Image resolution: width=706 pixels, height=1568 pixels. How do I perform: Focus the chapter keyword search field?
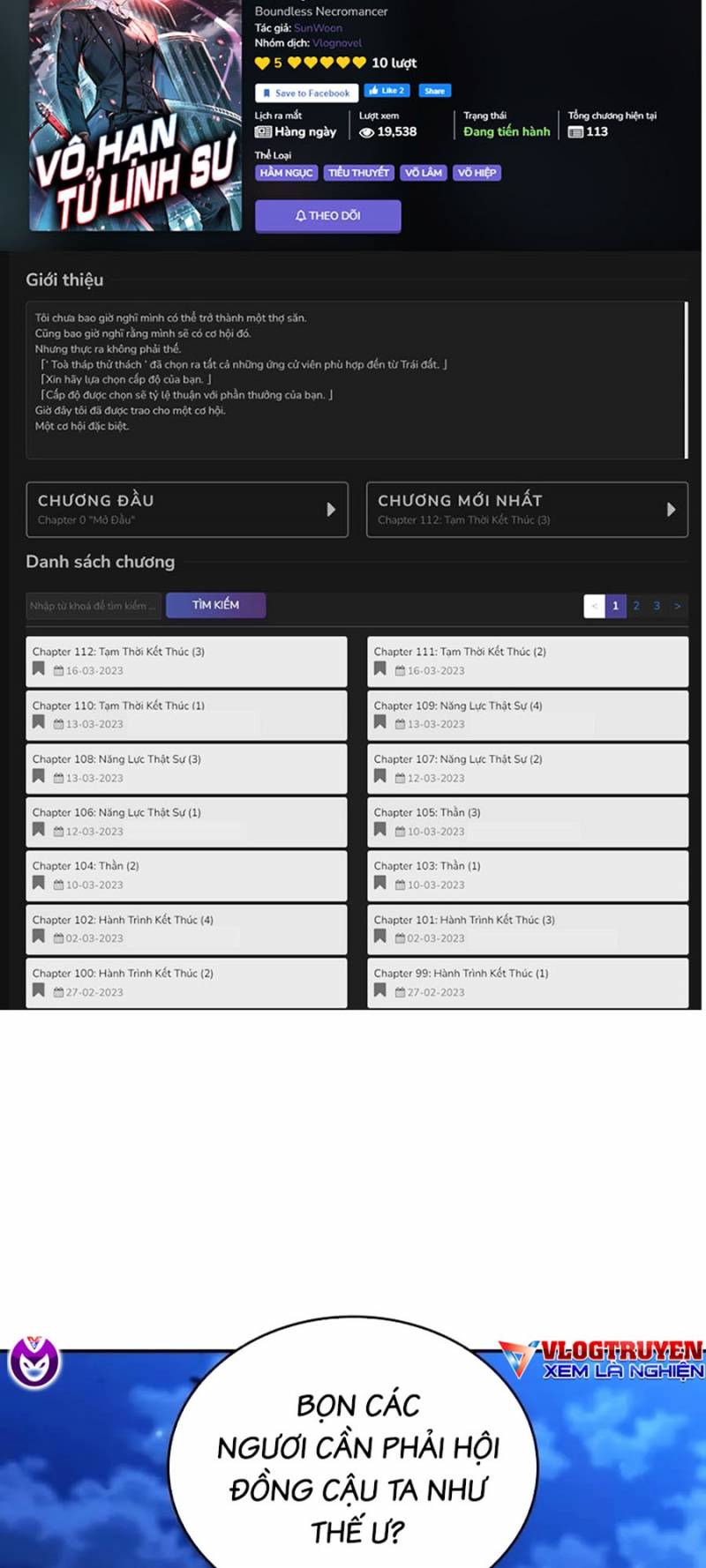93,606
